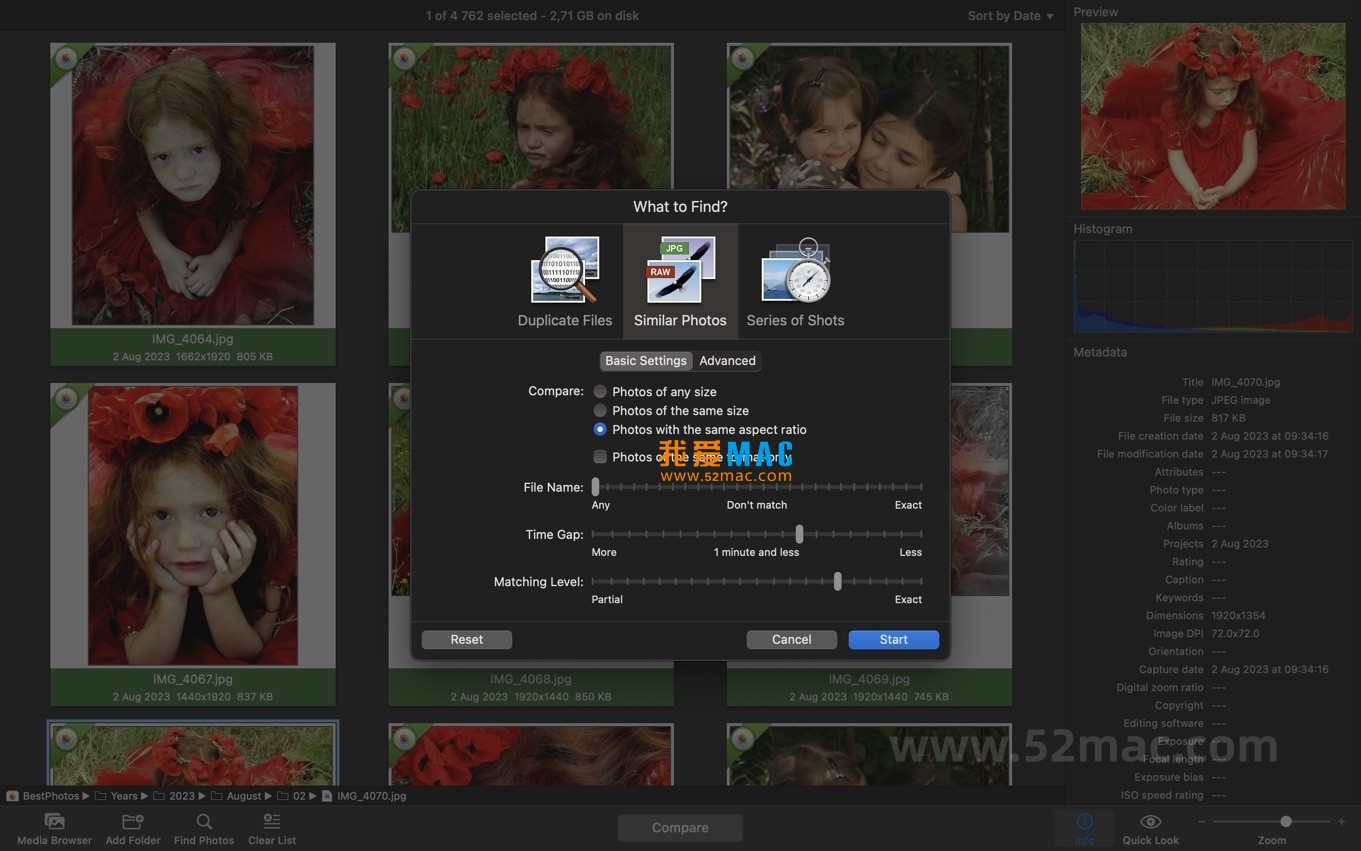Choose Photos of the same size
The image size is (1361, 851).
coord(600,410)
